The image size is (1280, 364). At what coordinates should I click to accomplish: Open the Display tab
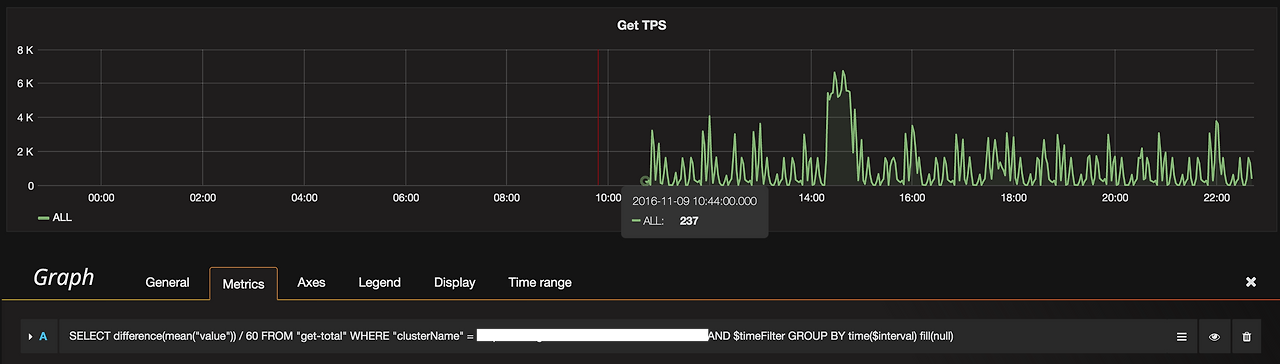(x=455, y=283)
